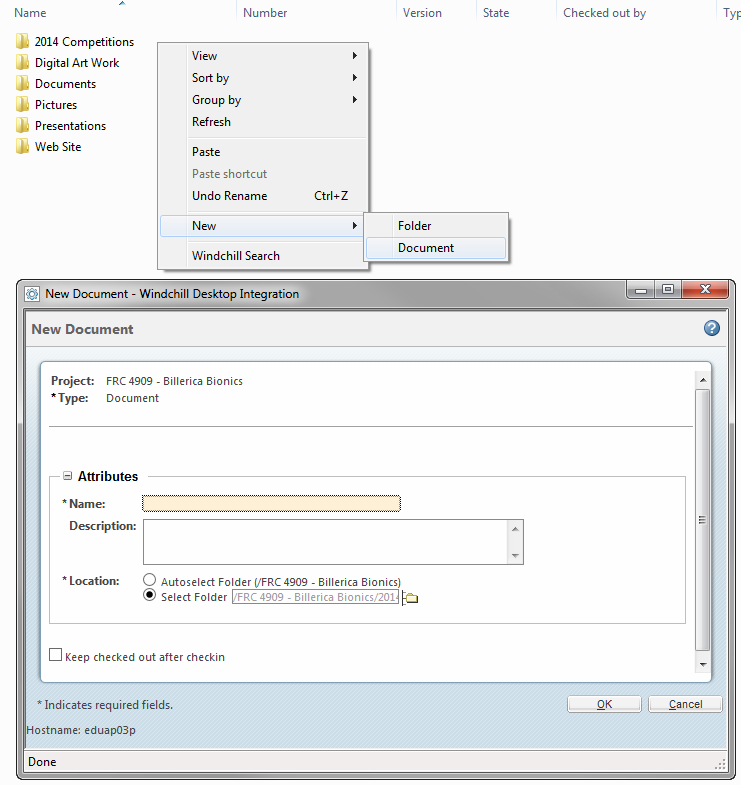Click the Description box scroll down arrow
This screenshot has height=785, width=741.
[515, 556]
